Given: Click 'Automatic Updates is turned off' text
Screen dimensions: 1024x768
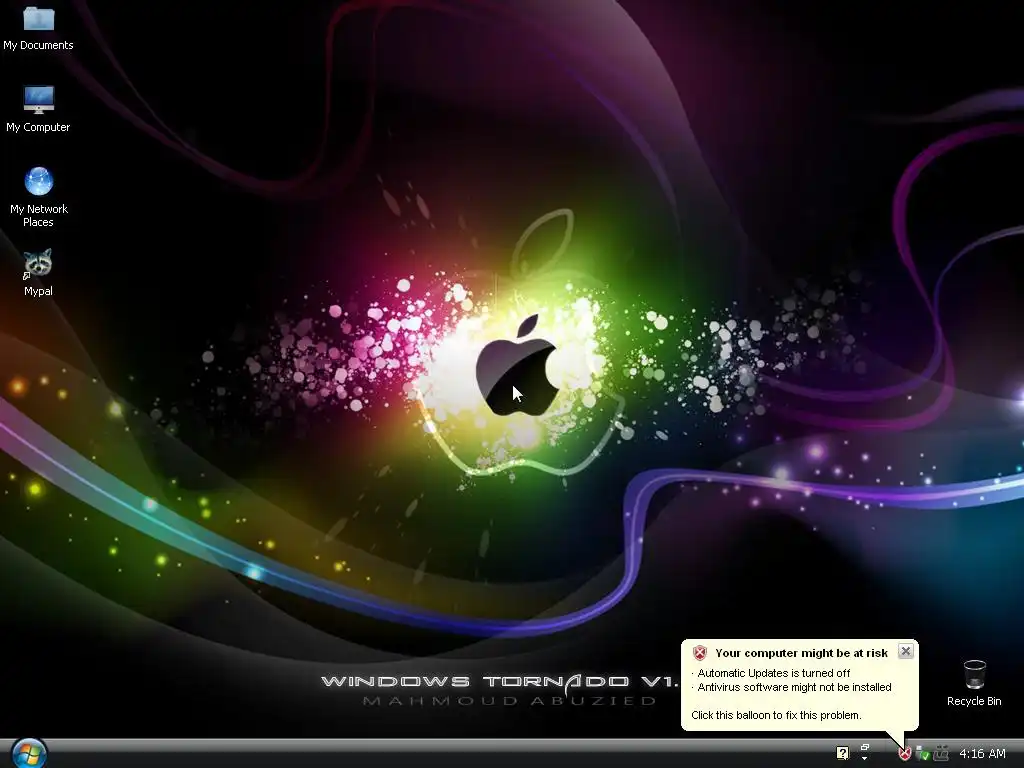Looking at the screenshot, I should pos(774,673).
